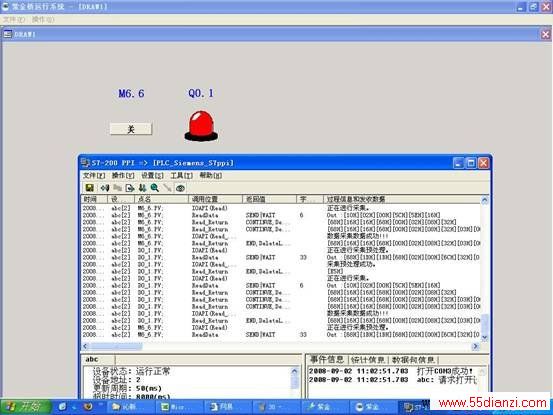Viewport: 553px width, 415px height.
Task: Open the 帮助[H] menu
Action: [211, 175]
